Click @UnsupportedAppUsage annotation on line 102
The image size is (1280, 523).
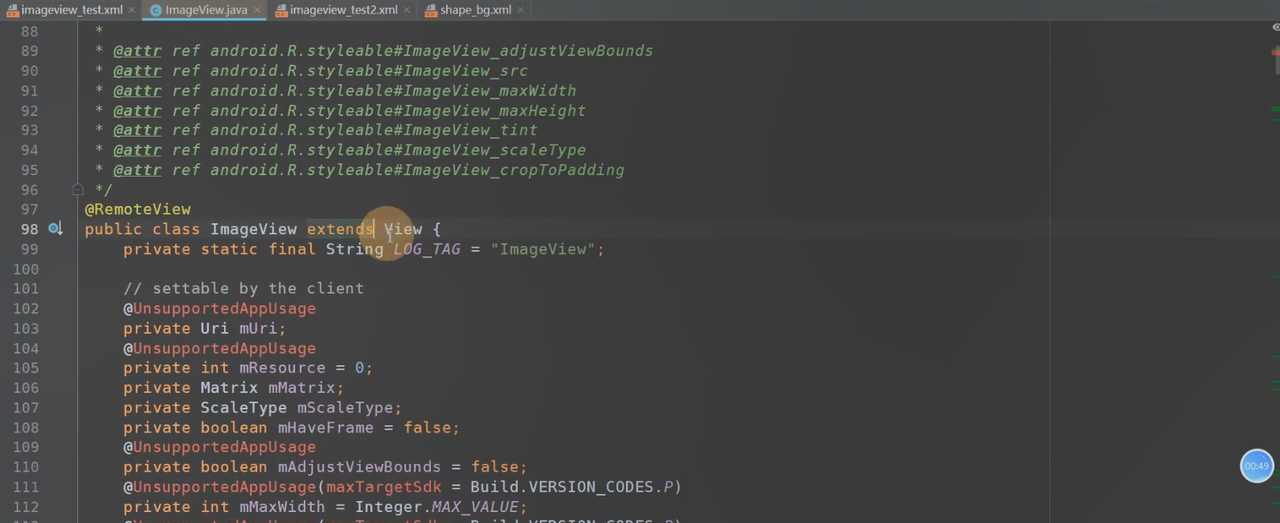click(x=220, y=308)
